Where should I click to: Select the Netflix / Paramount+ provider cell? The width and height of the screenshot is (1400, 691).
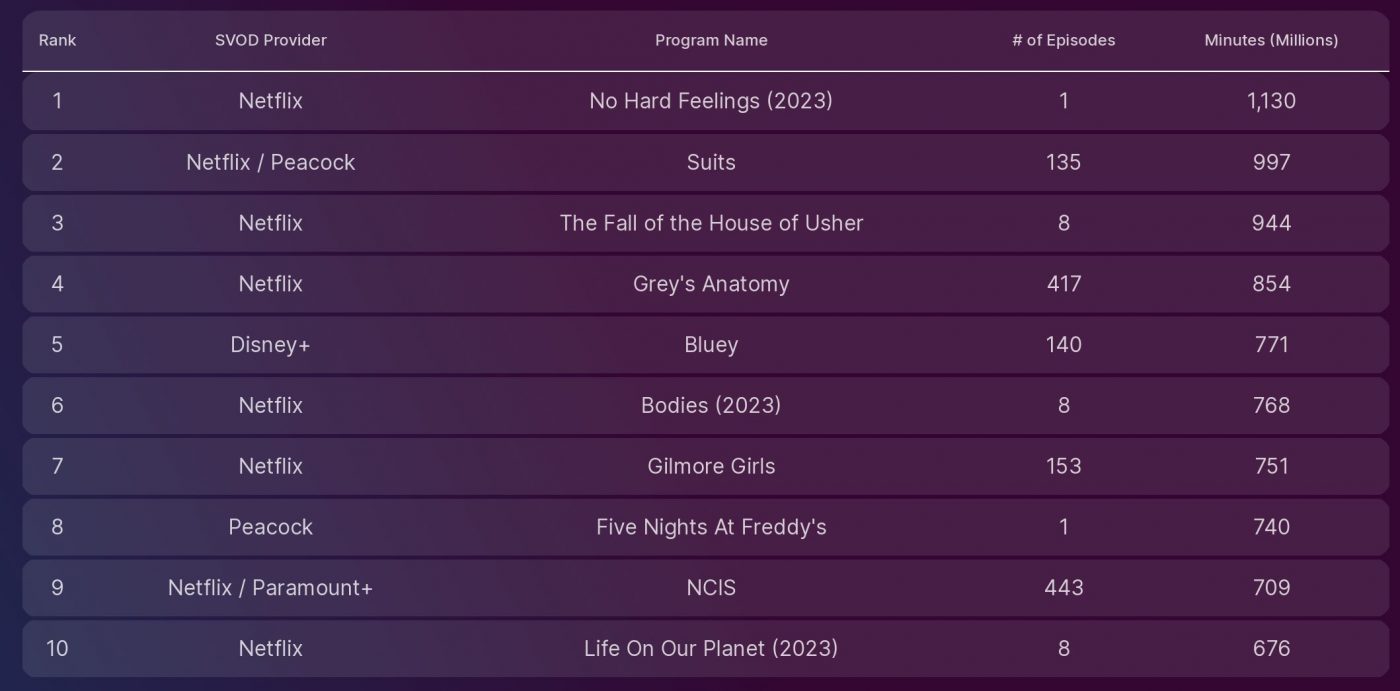(x=271, y=588)
